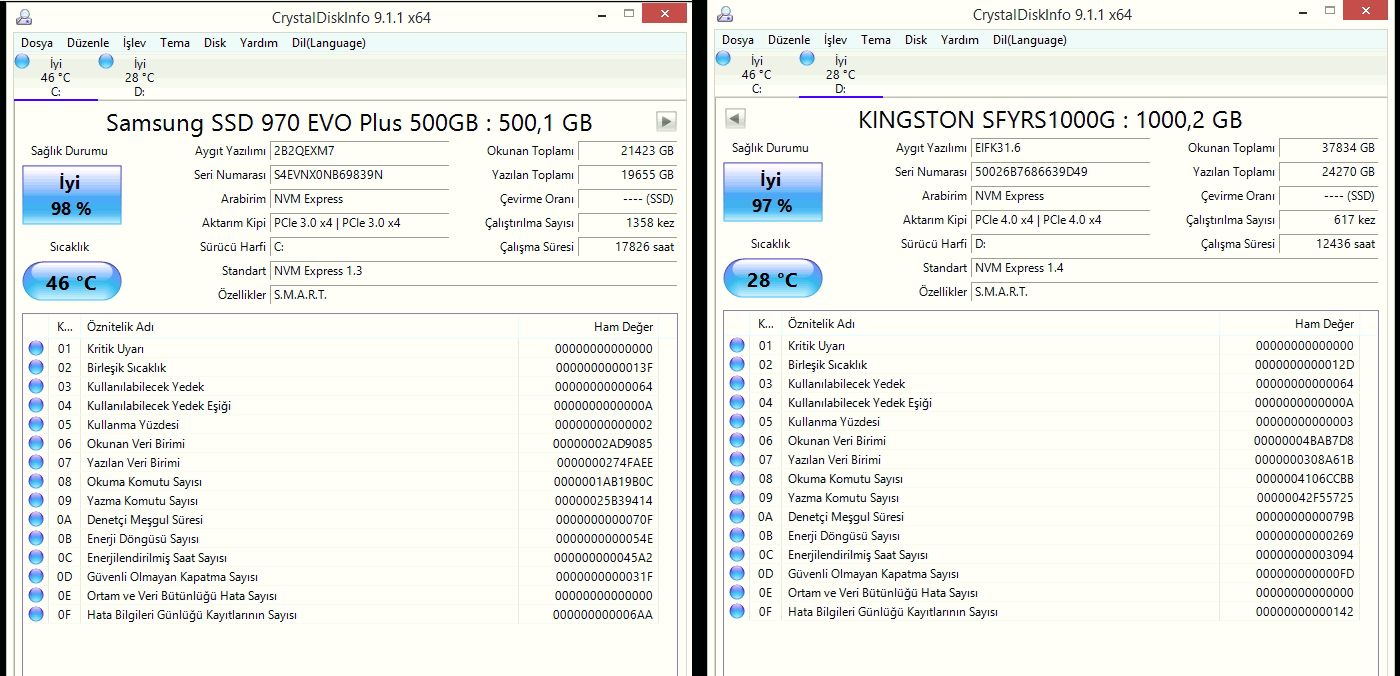Screen dimensions: 1400x676
Task: Click the right window app icon
Action: pos(725,14)
